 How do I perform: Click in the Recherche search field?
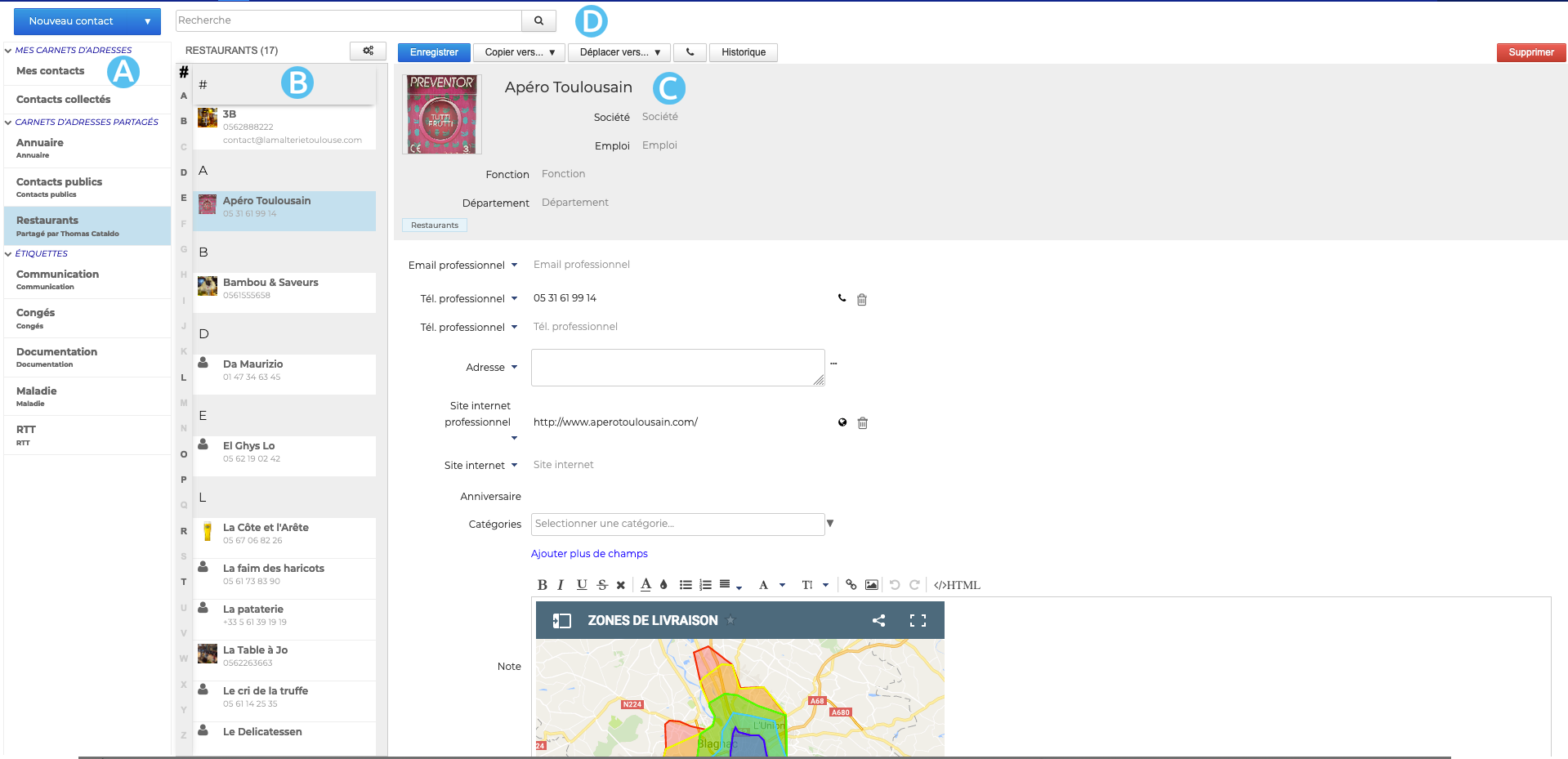click(349, 20)
